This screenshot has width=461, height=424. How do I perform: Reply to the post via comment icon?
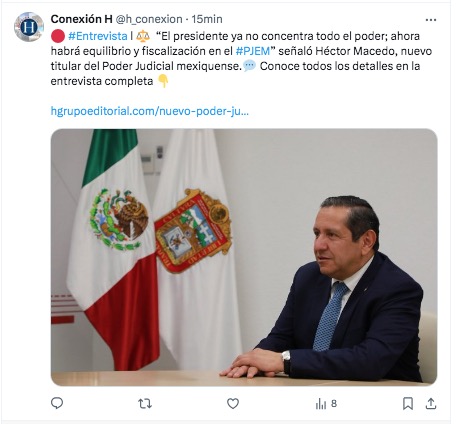[57, 404]
